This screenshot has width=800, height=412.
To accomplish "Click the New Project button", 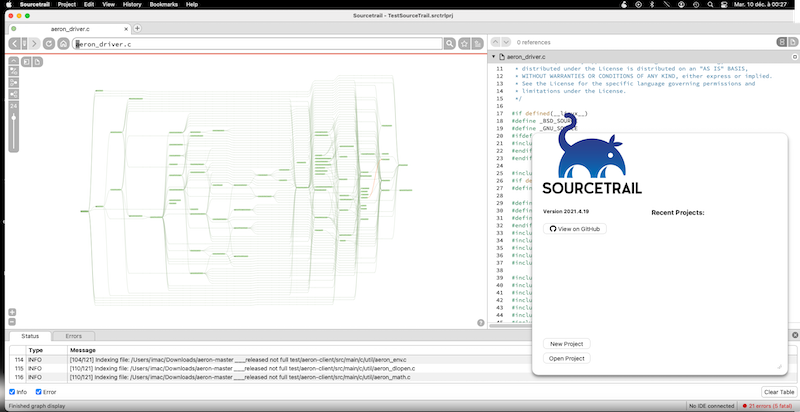I will (567, 344).
